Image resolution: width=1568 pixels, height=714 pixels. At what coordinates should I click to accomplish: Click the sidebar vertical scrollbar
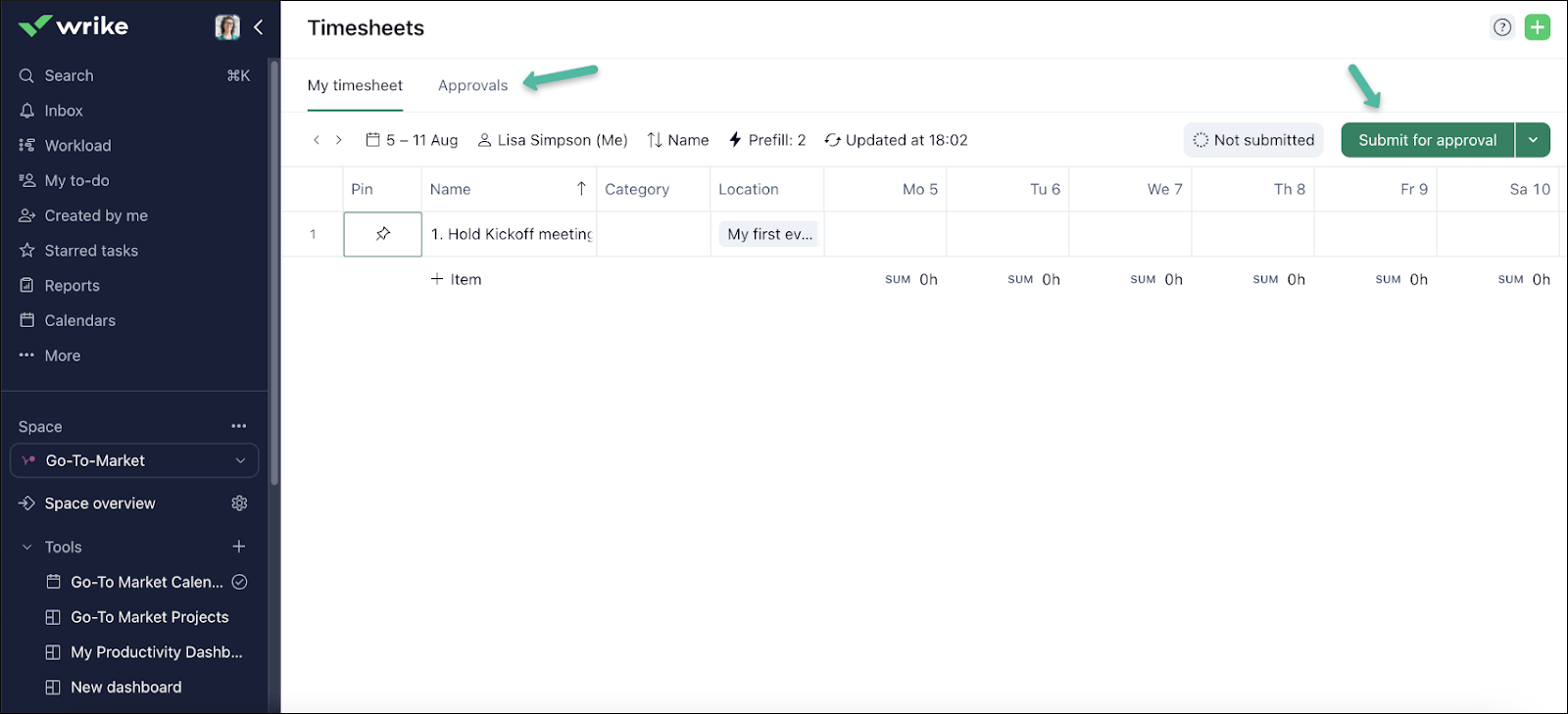[274, 274]
